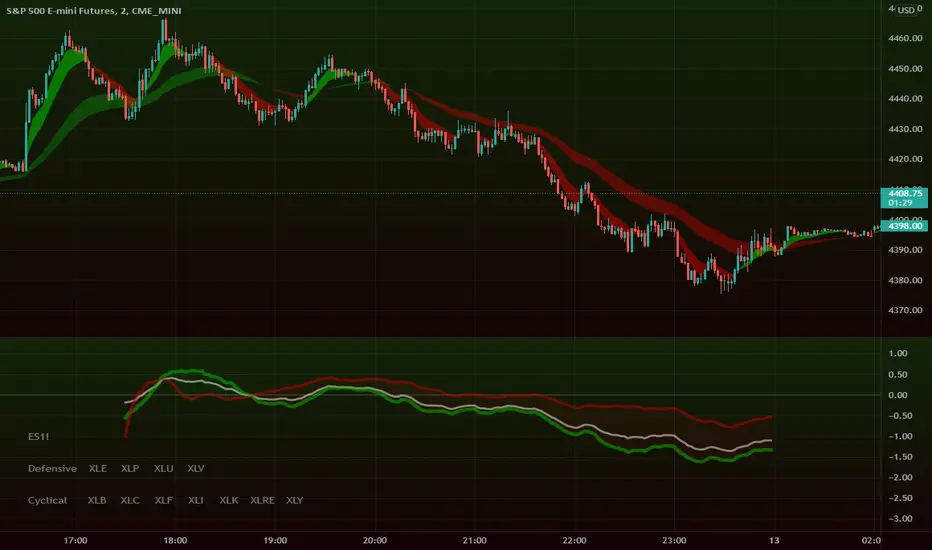Select the XLK sector label
Screen dimensions: 932x550
point(229,501)
